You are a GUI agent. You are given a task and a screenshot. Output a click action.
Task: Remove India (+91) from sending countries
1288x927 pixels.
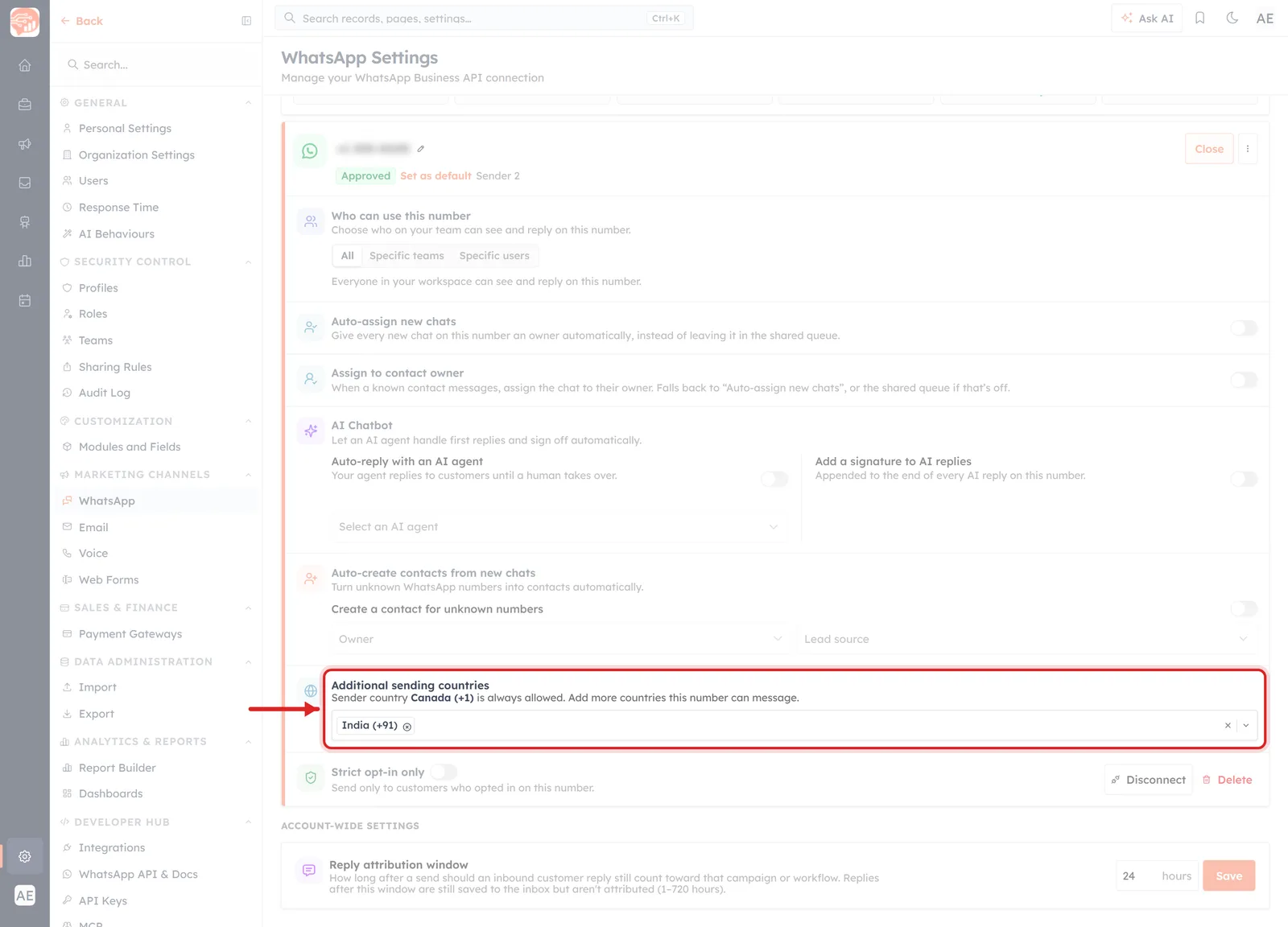tap(407, 727)
